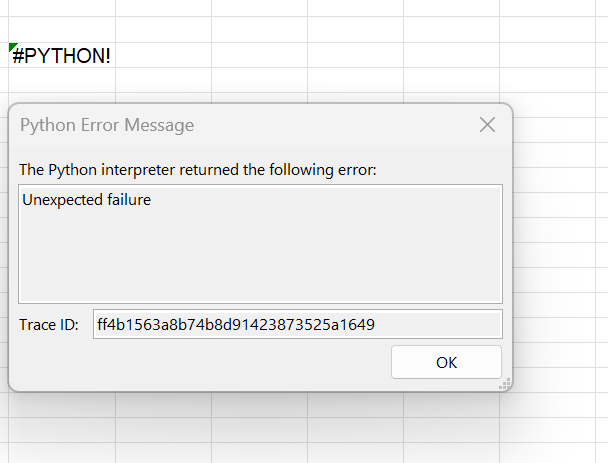Select the Trace ID value field
Image resolution: width=608 pixels, height=463 pixels.
pos(297,324)
